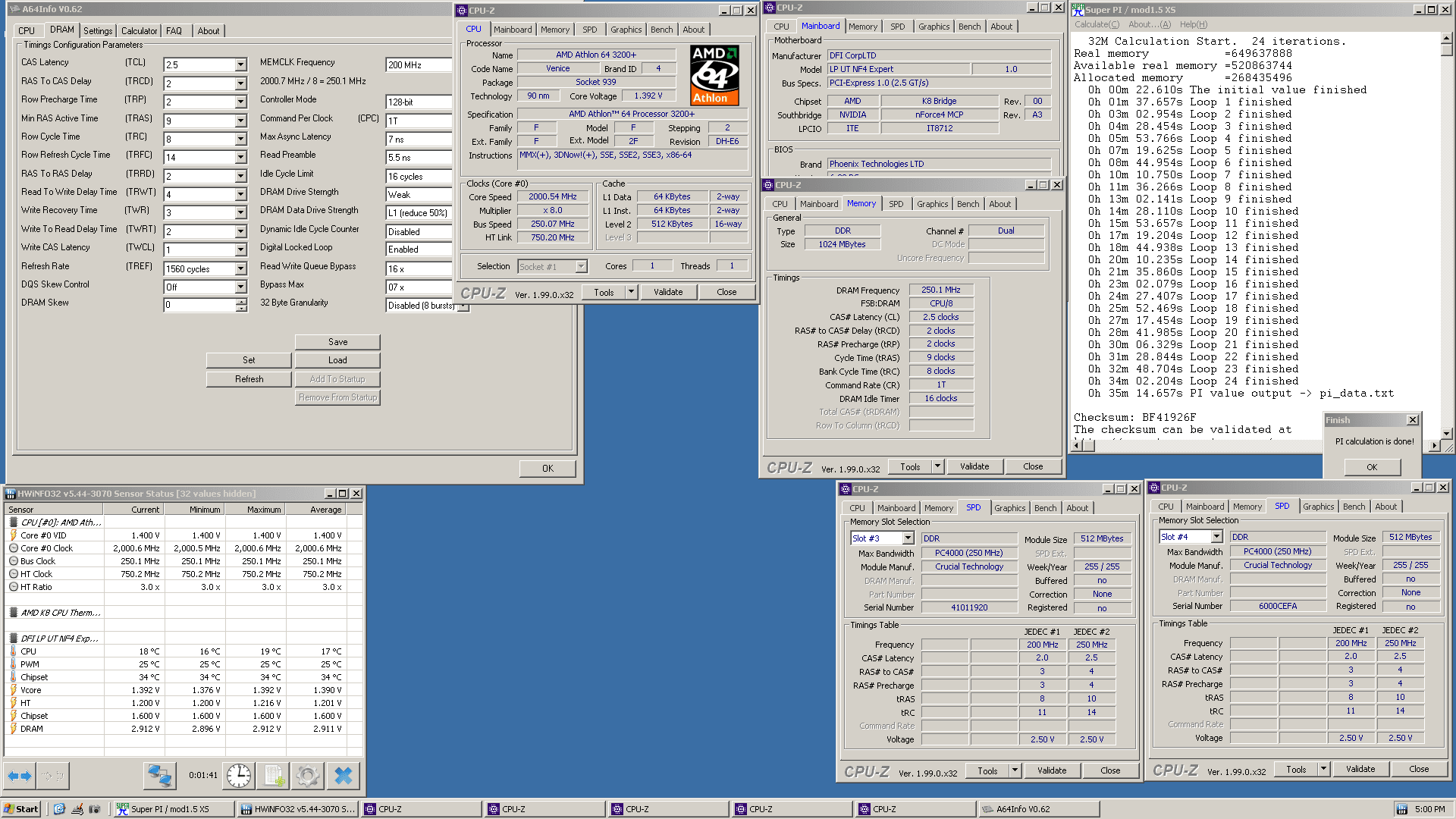This screenshot has height=819, width=1456.
Task: Click the camera quick launch icon
Action: (x=95, y=809)
